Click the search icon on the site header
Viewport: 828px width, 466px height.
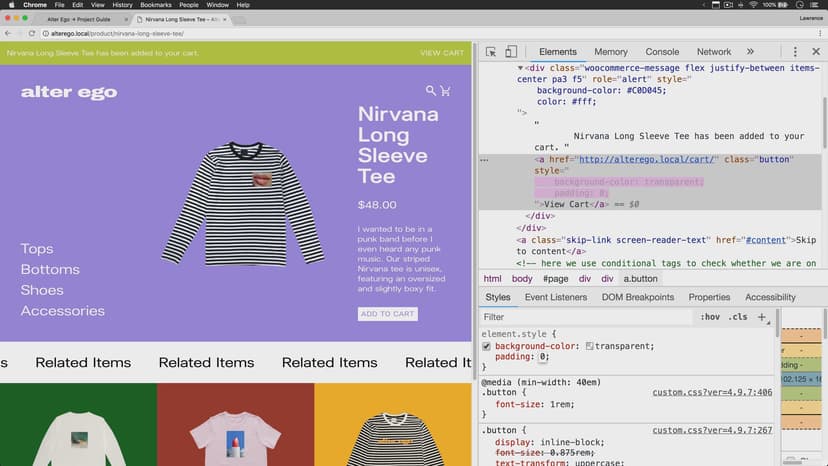(x=431, y=91)
